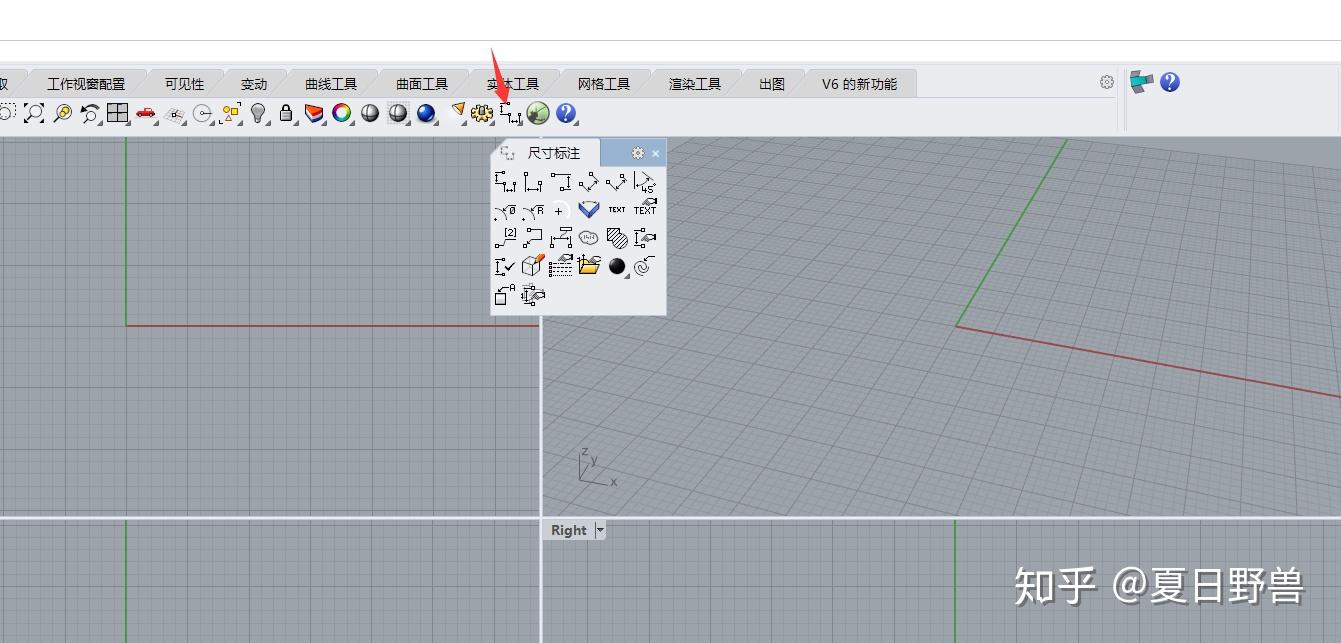Close the 尺寸标注 floating panel
The width and height of the screenshot is (1341, 643).
(656, 153)
